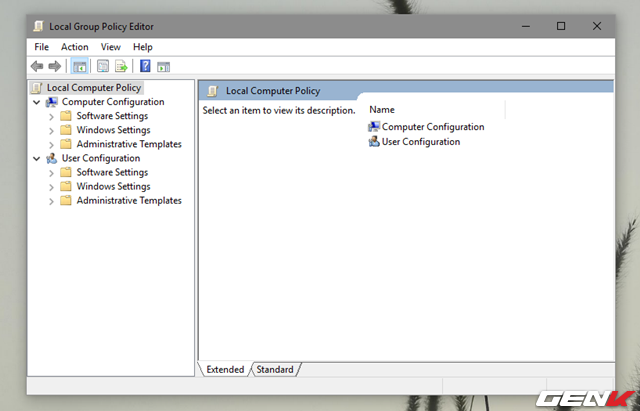Select Windows Settings label under Computer Configuration
Viewport: 640px width, 411px height.
pos(113,130)
